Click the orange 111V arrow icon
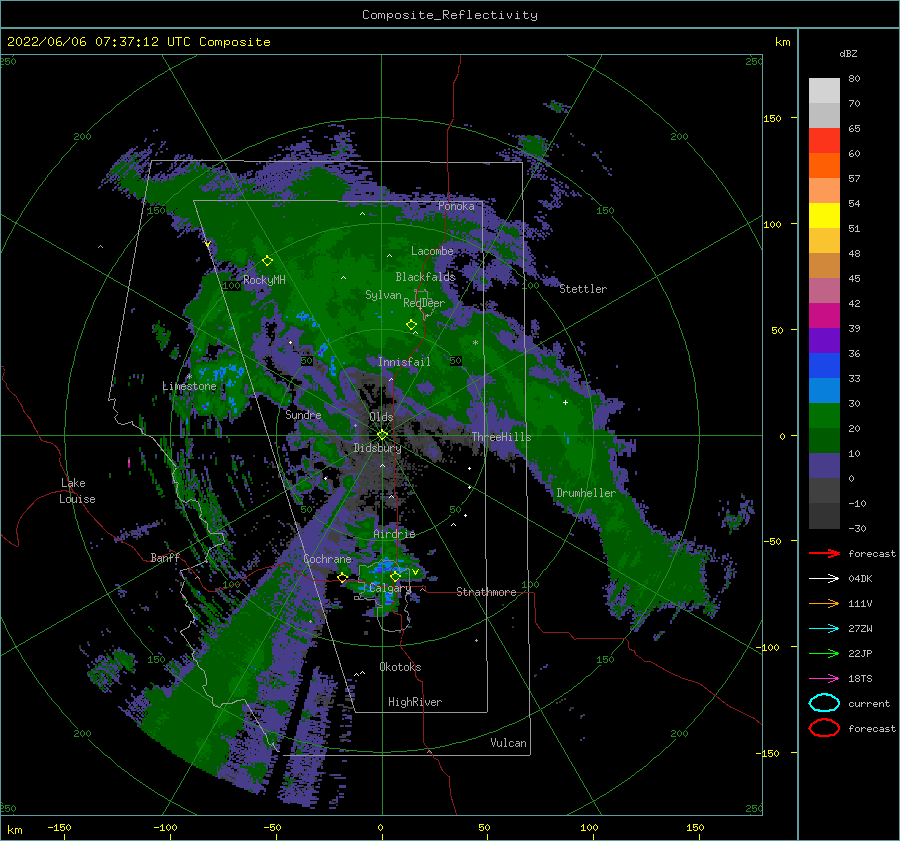Screen dimensions: 900x841 click(x=824, y=603)
